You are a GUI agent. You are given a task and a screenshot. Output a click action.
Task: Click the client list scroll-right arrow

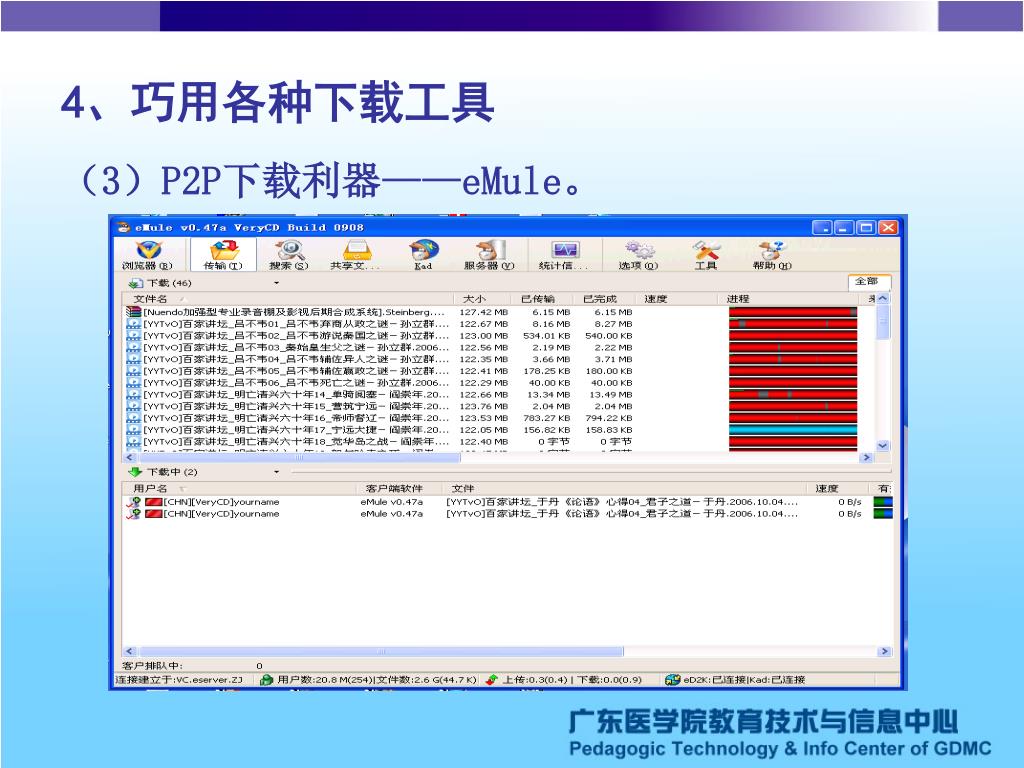pos(885,651)
